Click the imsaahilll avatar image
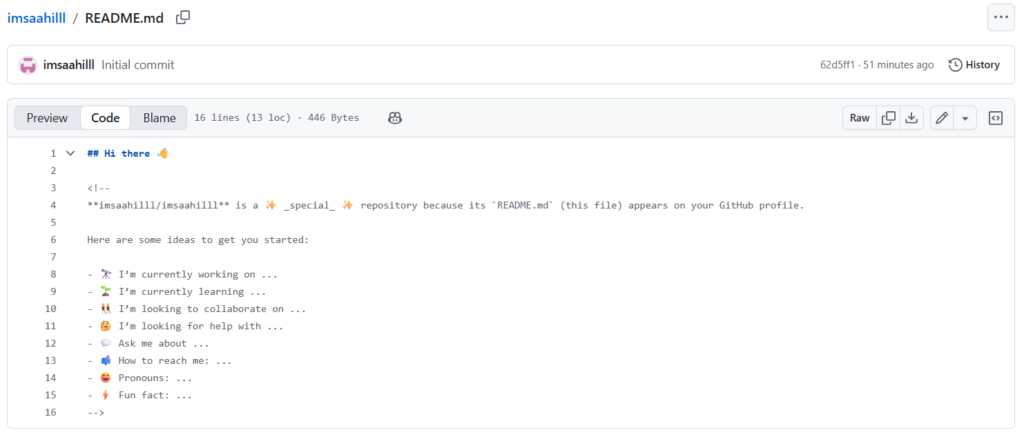This screenshot has height=437, width=1024. click(27, 65)
